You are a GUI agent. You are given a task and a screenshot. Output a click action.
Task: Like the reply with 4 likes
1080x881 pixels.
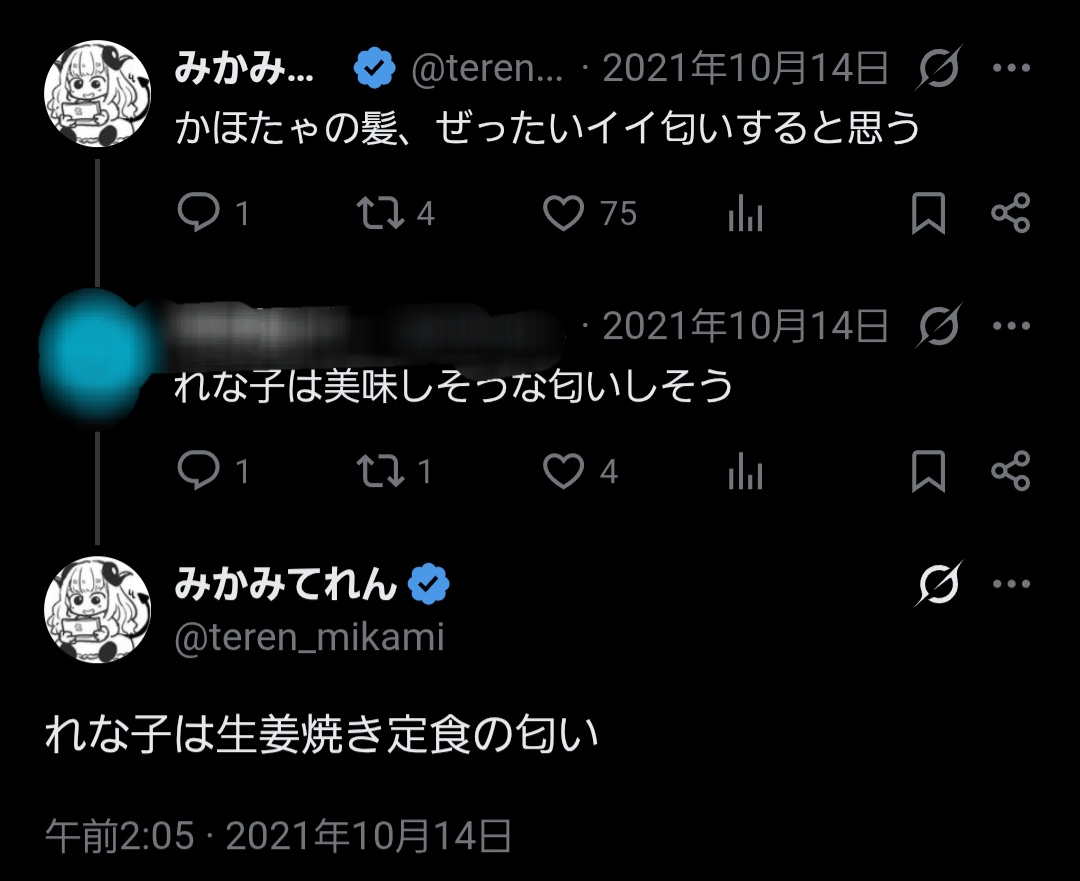(564, 471)
